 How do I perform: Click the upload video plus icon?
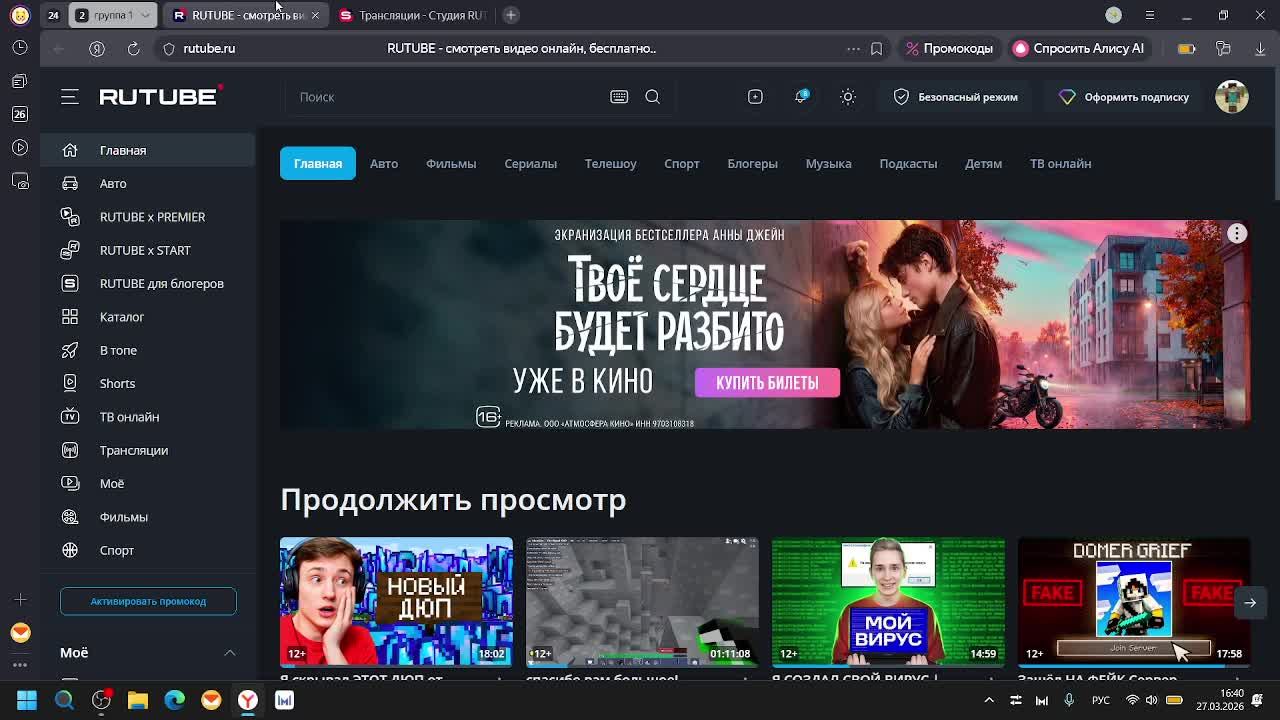click(x=755, y=97)
